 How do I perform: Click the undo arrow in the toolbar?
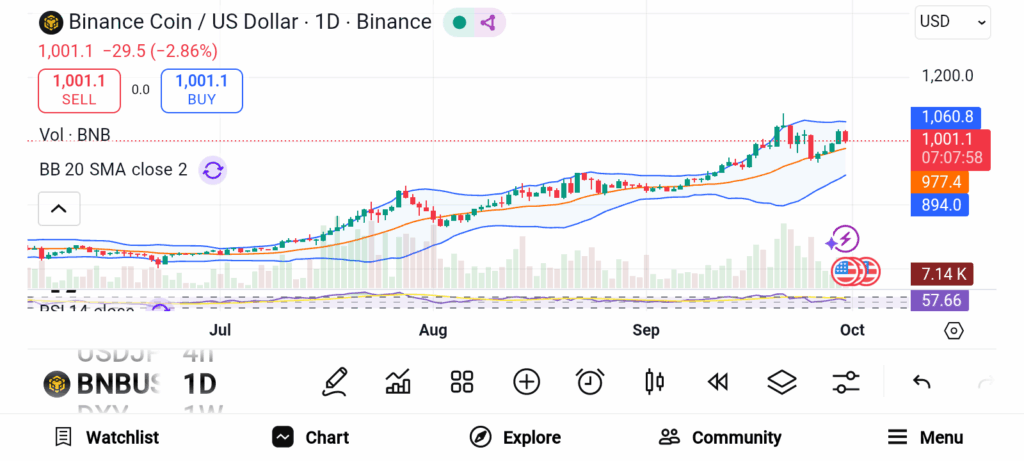pos(922,381)
